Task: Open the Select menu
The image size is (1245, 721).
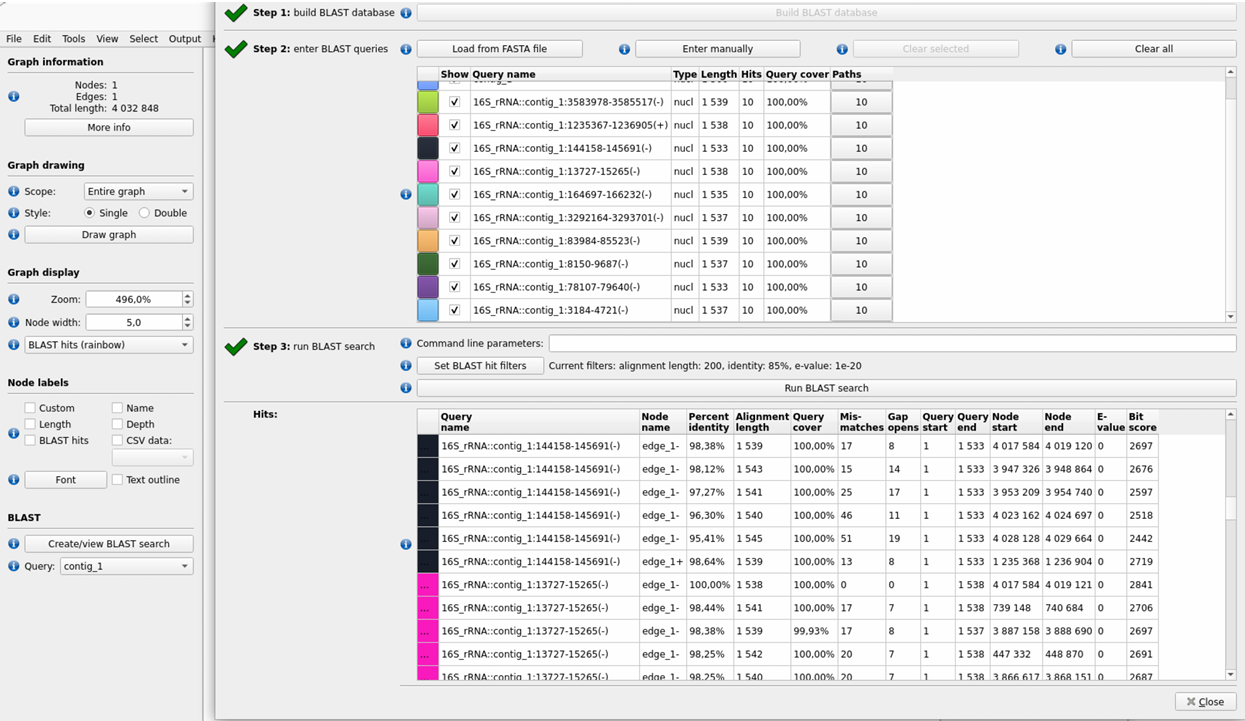Action: tap(143, 39)
